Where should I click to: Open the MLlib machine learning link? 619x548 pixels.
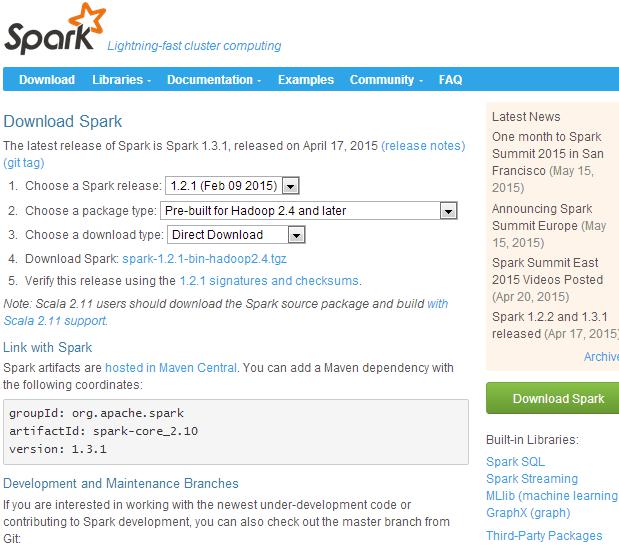click(x=552, y=495)
